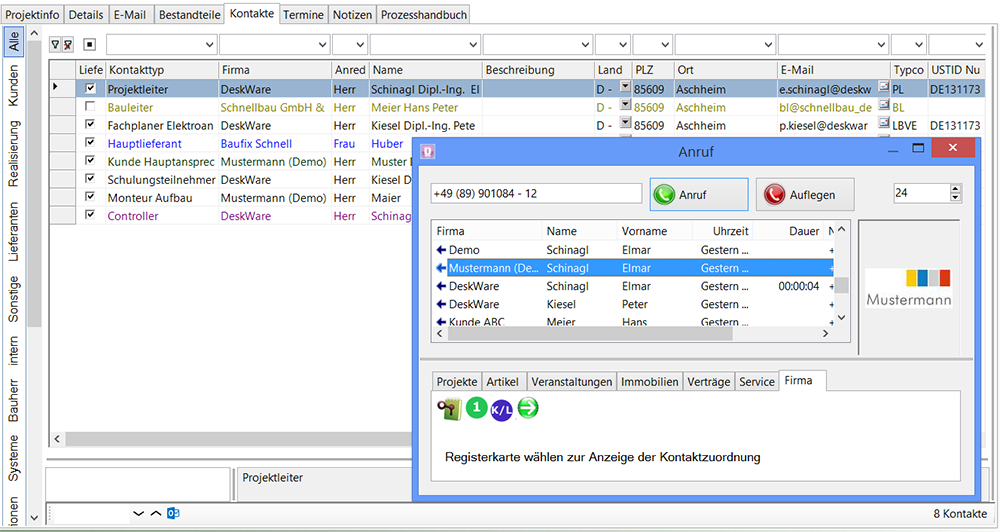Click the blue call arrow beside DeskWare Schinagl
The image size is (1000, 532).
point(441,286)
